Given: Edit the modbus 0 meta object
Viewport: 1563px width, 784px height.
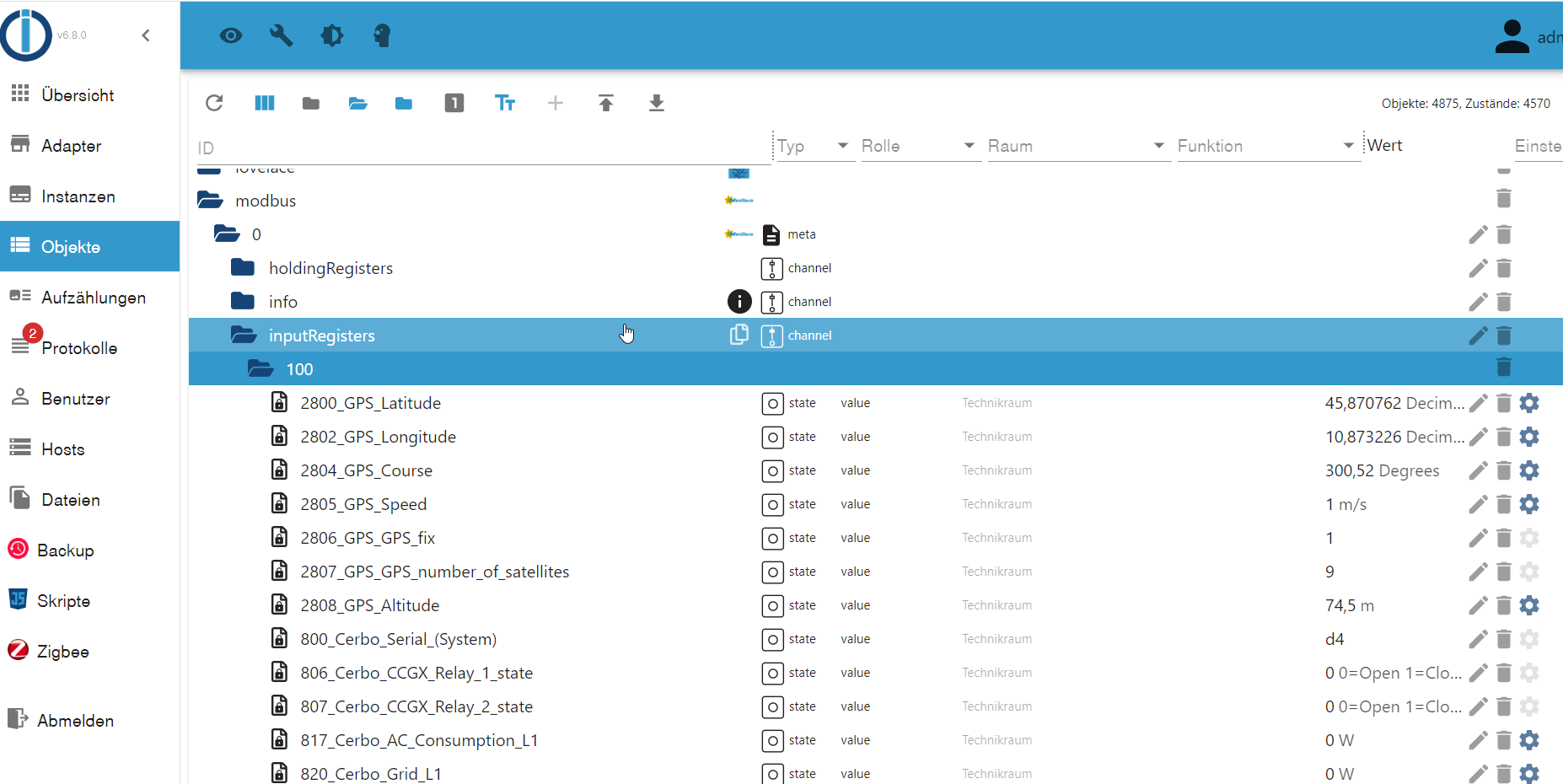Looking at the screenshot, I should click(x=1478, y=234).
